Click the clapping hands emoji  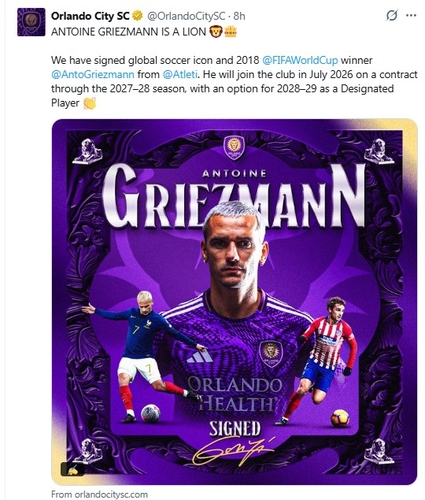89,103
